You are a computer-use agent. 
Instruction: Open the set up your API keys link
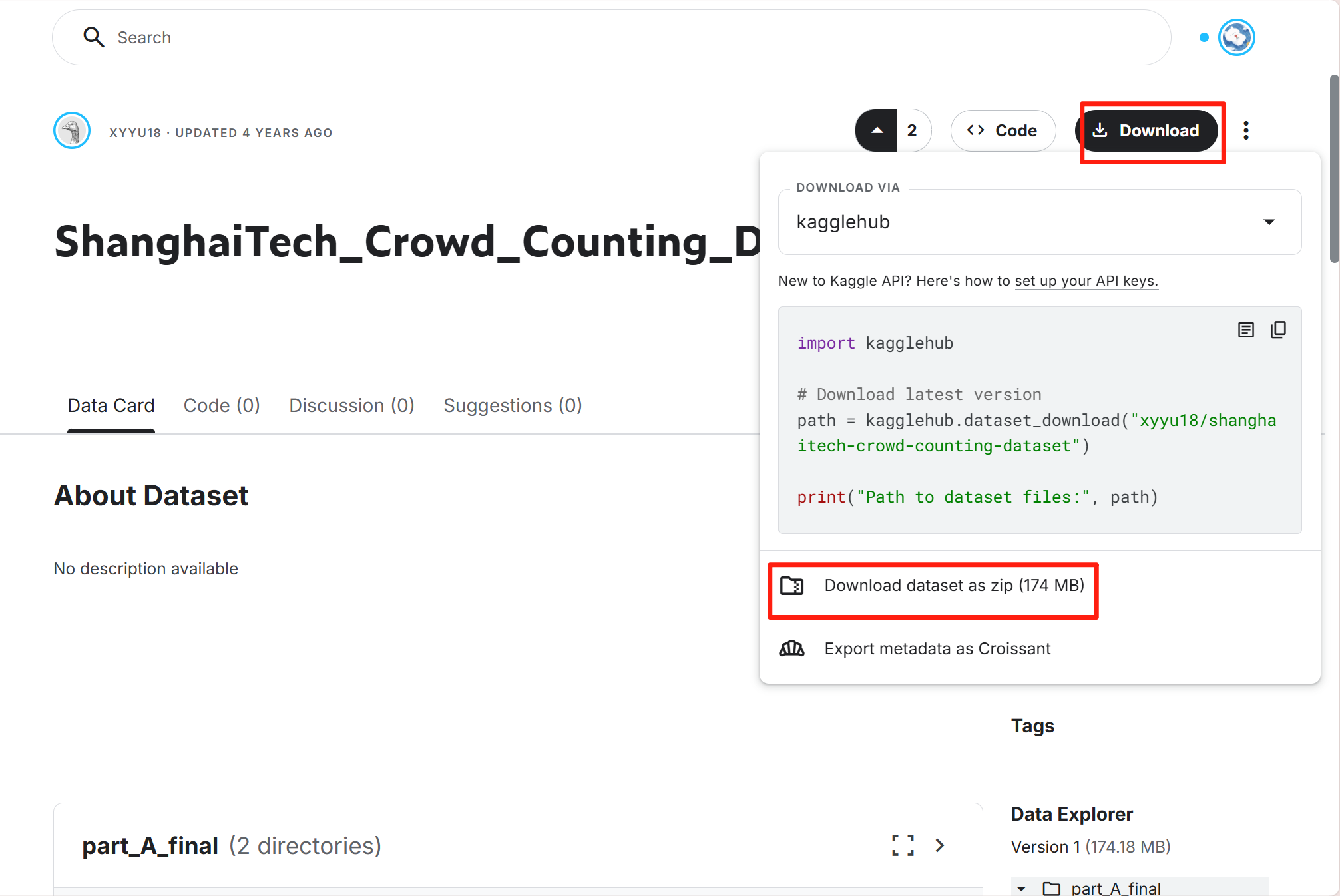tap(1086, 281)
